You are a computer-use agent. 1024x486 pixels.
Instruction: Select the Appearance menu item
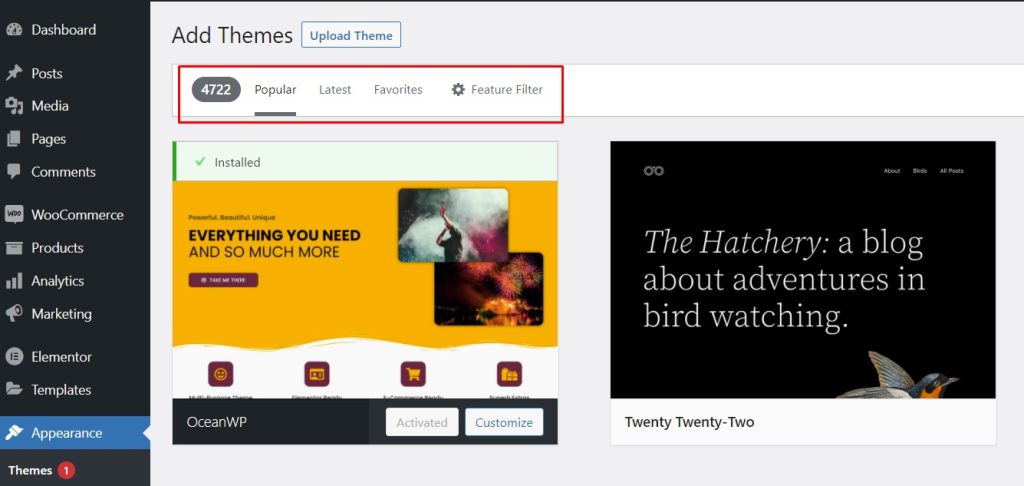tap(75, 432)
